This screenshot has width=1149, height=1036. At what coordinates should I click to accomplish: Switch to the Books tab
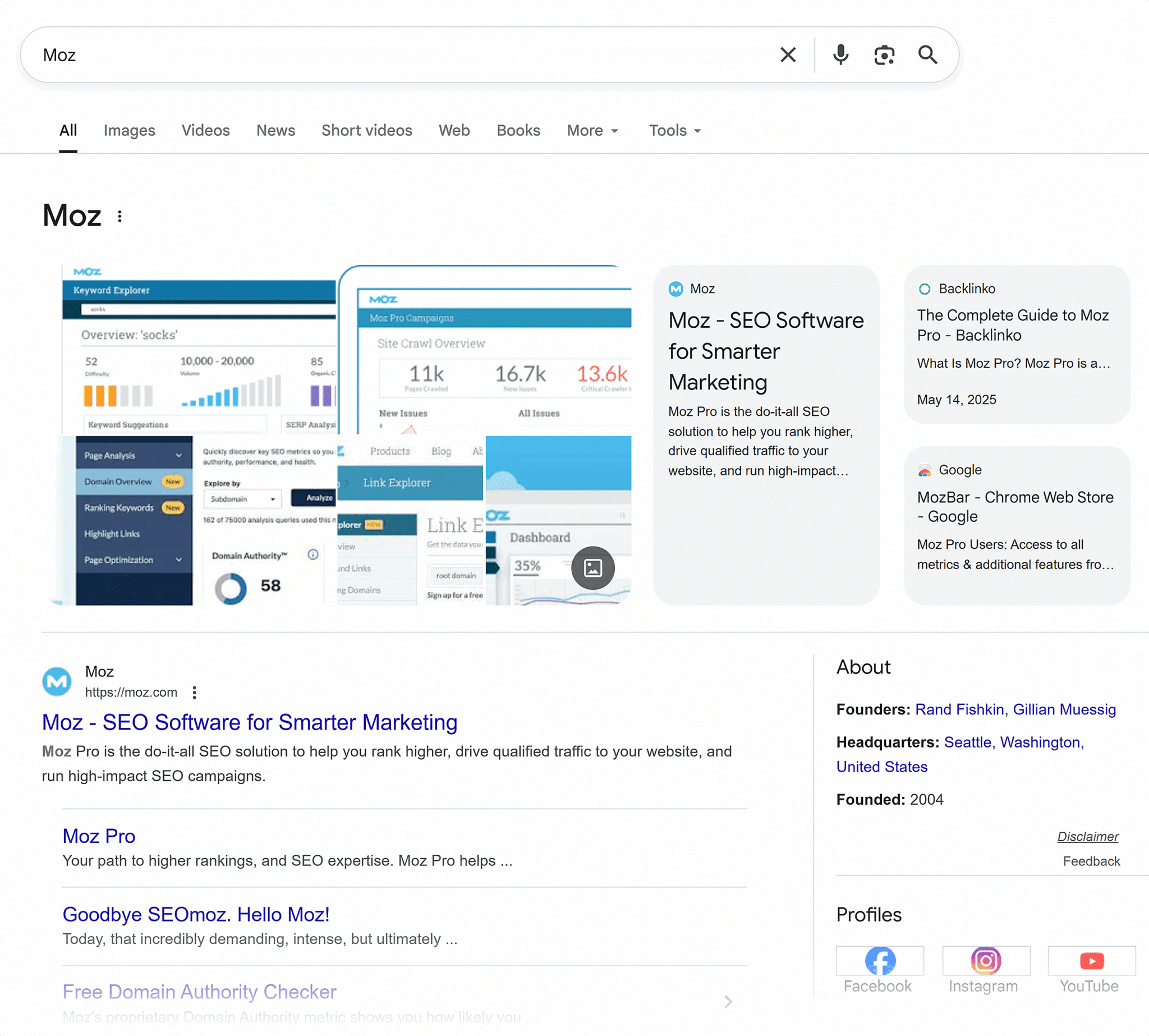pyautogui.click(x=518, y=130)
